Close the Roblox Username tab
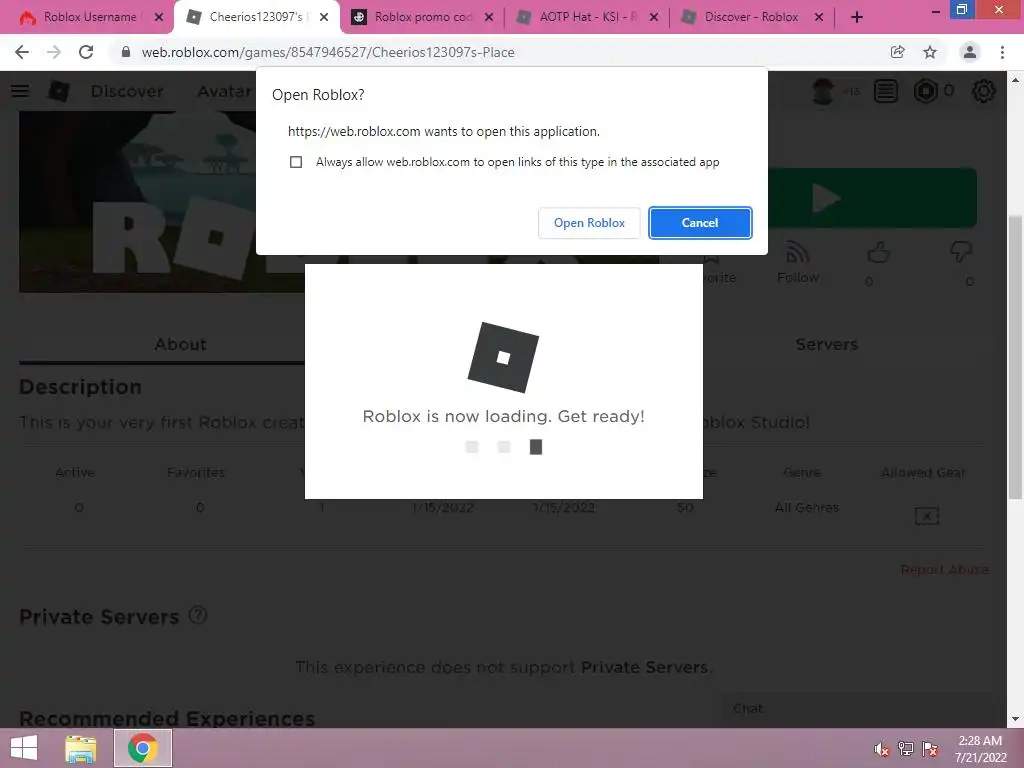Image resolution: width=1024 pixels, height=768 pixels. (x=159, y=18)
